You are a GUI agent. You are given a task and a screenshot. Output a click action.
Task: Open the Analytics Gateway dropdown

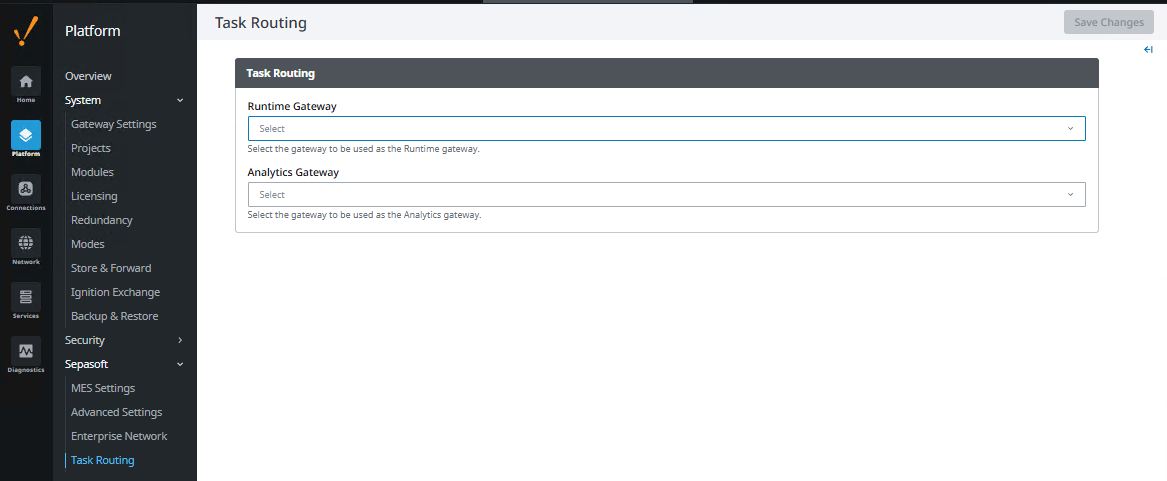coord(666,195)
